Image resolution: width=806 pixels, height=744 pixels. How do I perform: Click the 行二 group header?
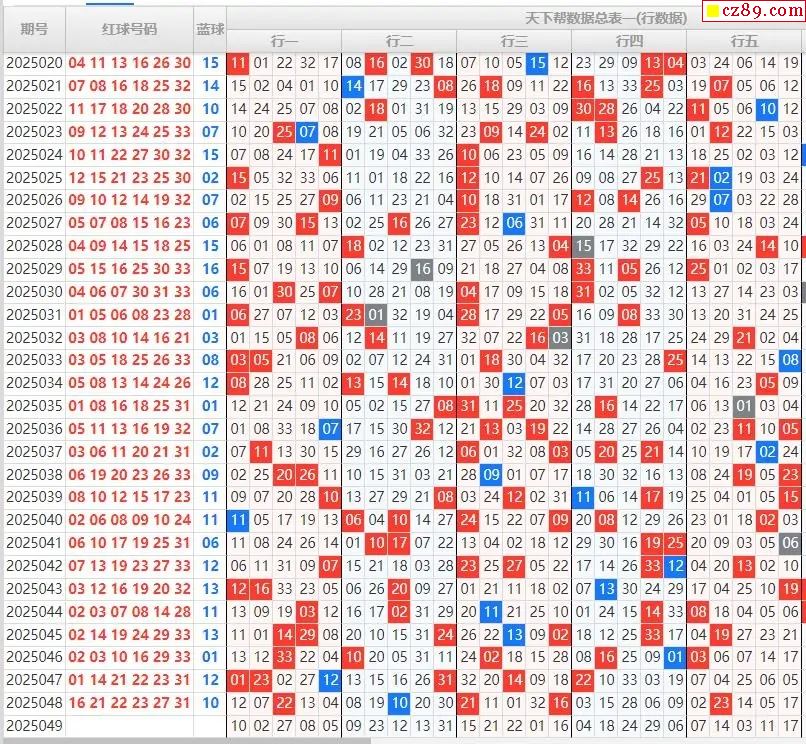(x=399, y=41)
